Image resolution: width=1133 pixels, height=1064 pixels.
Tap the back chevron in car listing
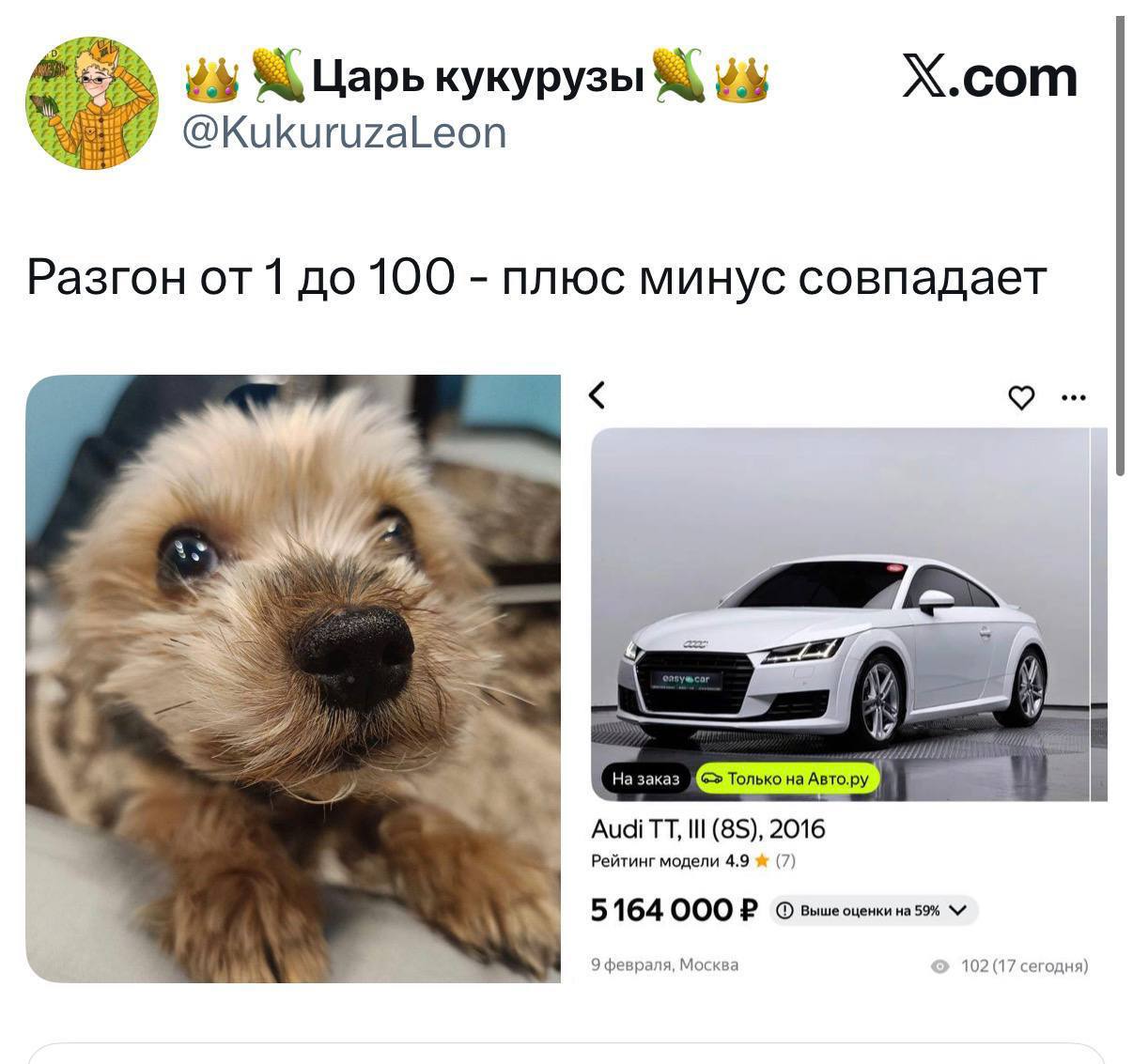click(598, 395)
